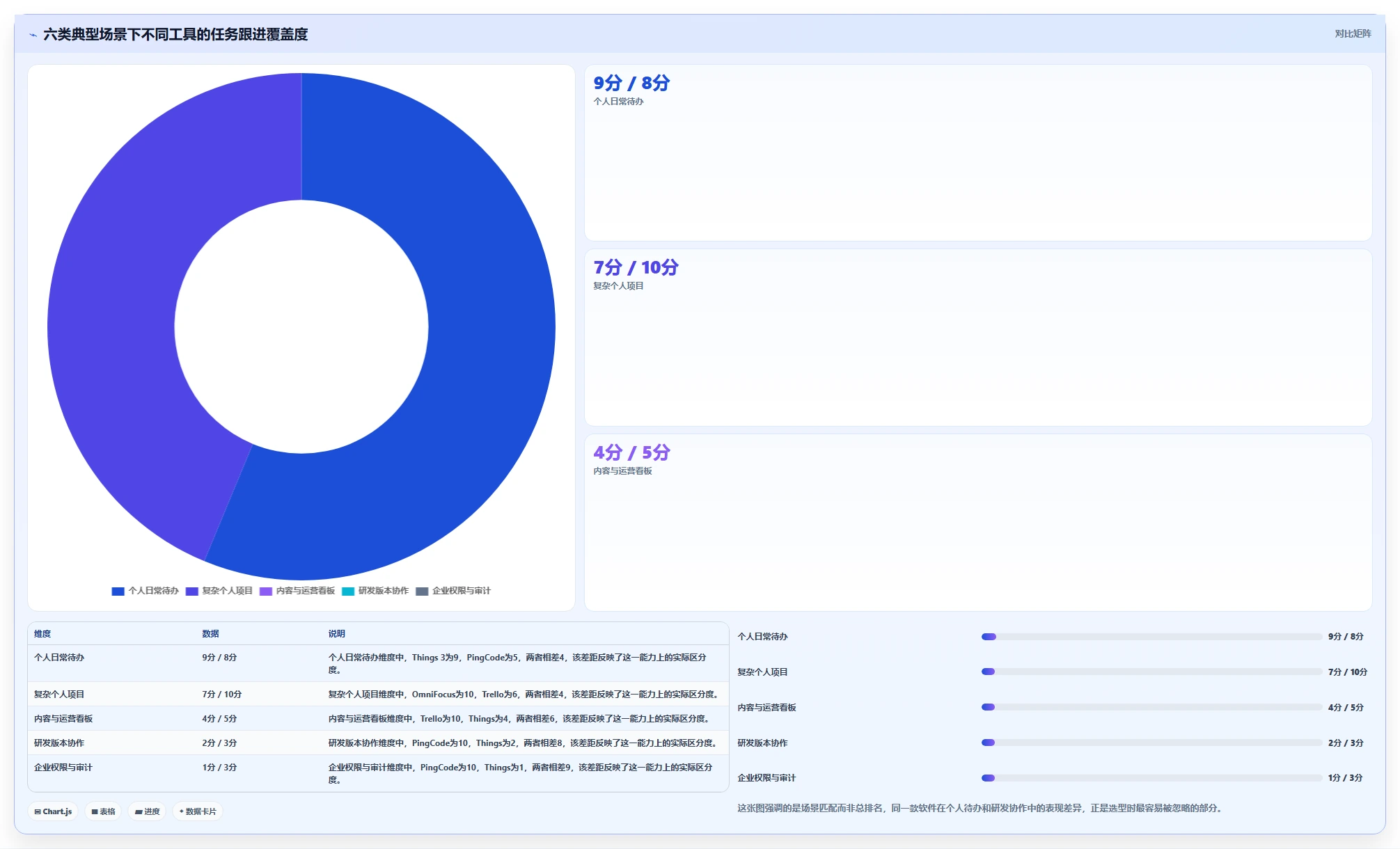The width and height of the screenshot is (1400, 849).
Task: Click the 研发版本协作 progress bar
Action: [1151, 743]
